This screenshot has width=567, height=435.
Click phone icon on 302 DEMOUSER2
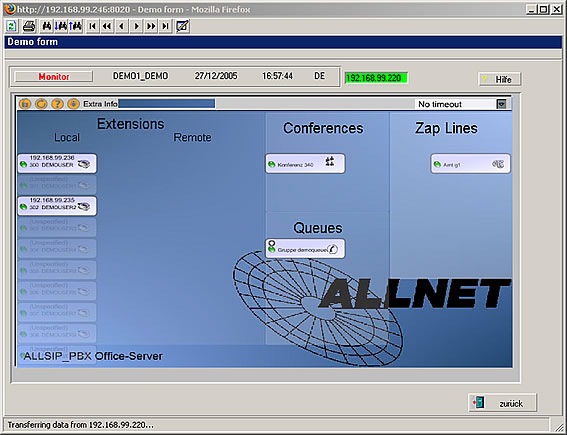(84, 206)
